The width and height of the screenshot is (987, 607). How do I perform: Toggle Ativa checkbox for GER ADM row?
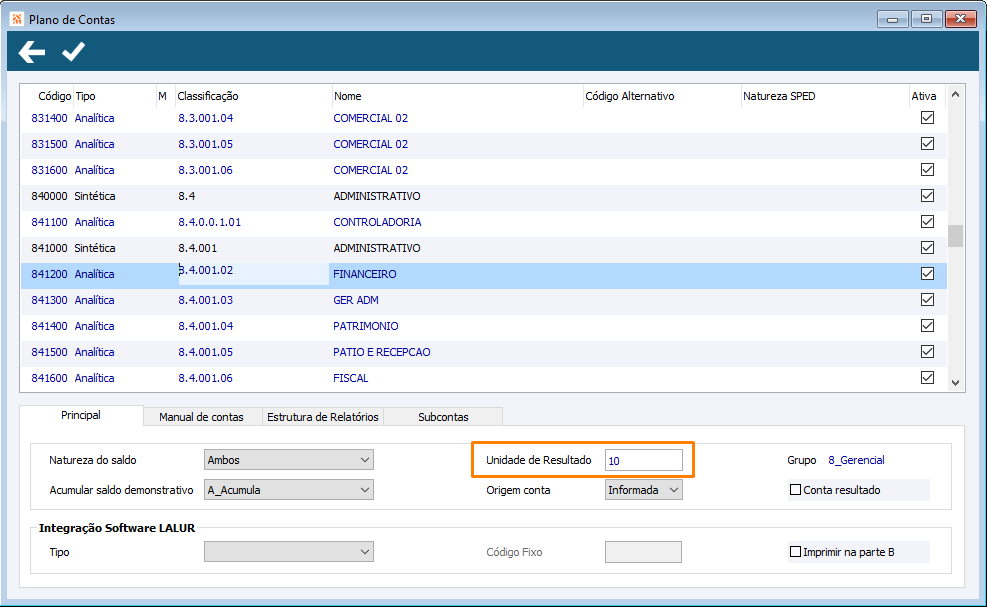coord(927,300)
